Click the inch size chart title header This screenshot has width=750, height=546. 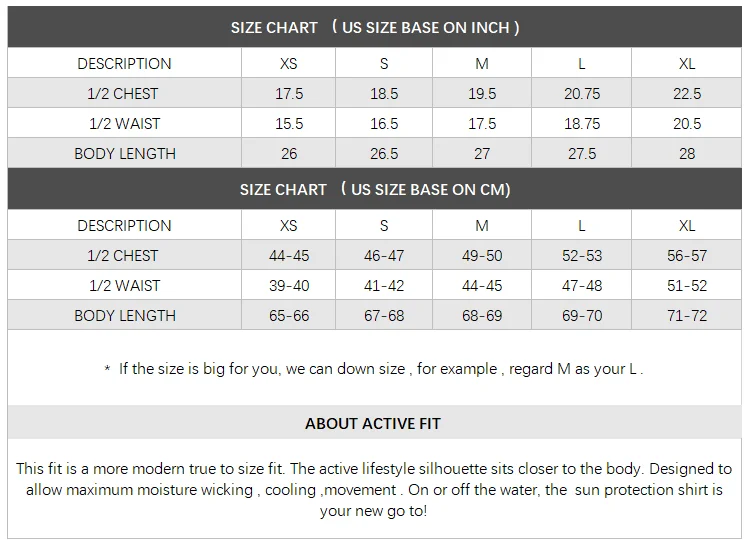[x=375, y=28]
